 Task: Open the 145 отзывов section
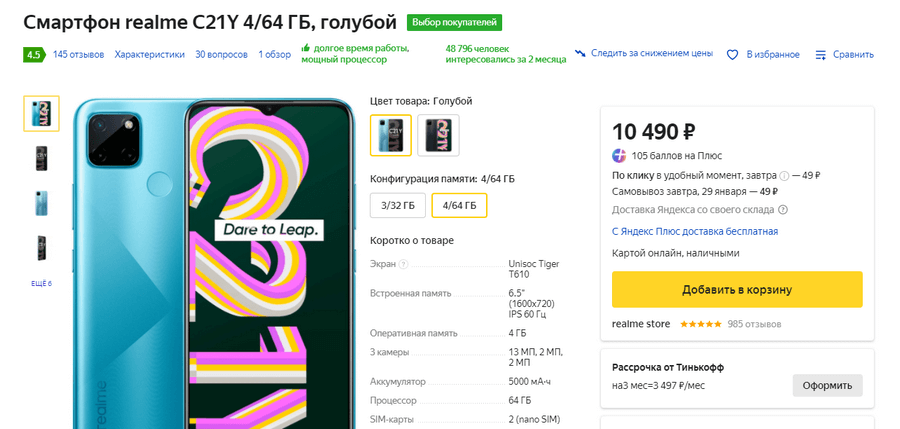coord(78,54)
